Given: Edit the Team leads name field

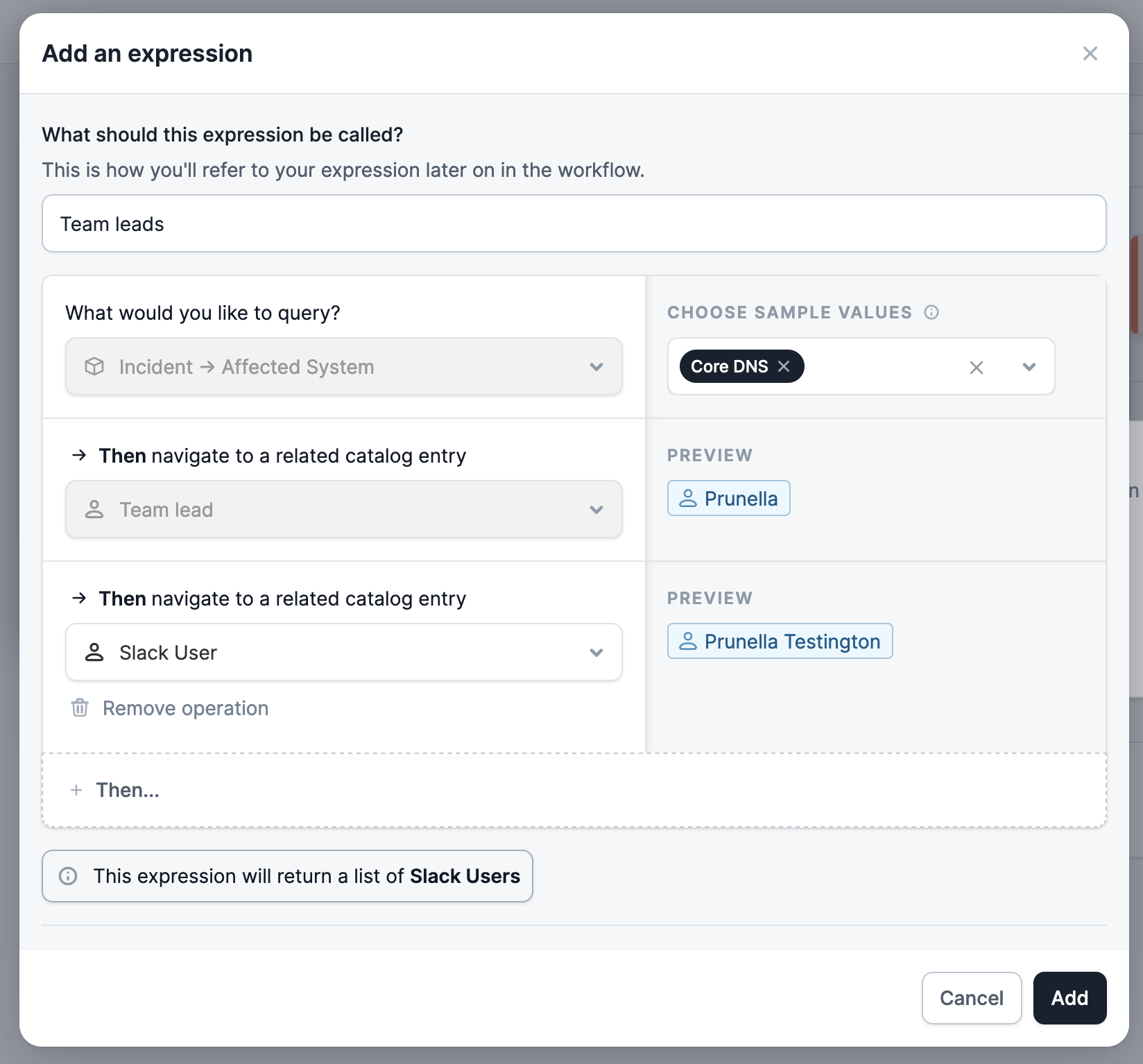Looking at the screenshot, I should [574, 223].
